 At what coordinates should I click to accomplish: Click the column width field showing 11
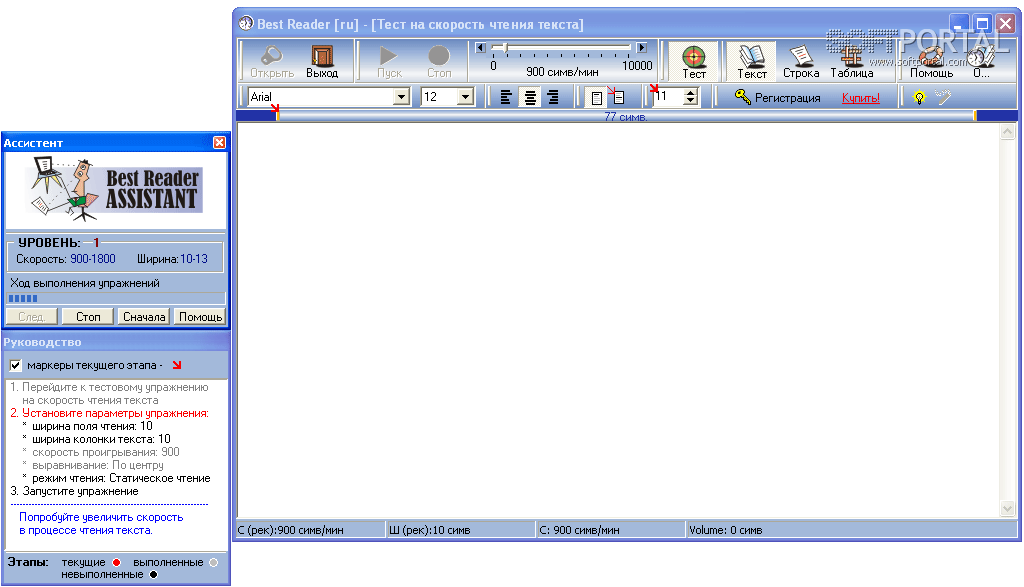(668, 97)
